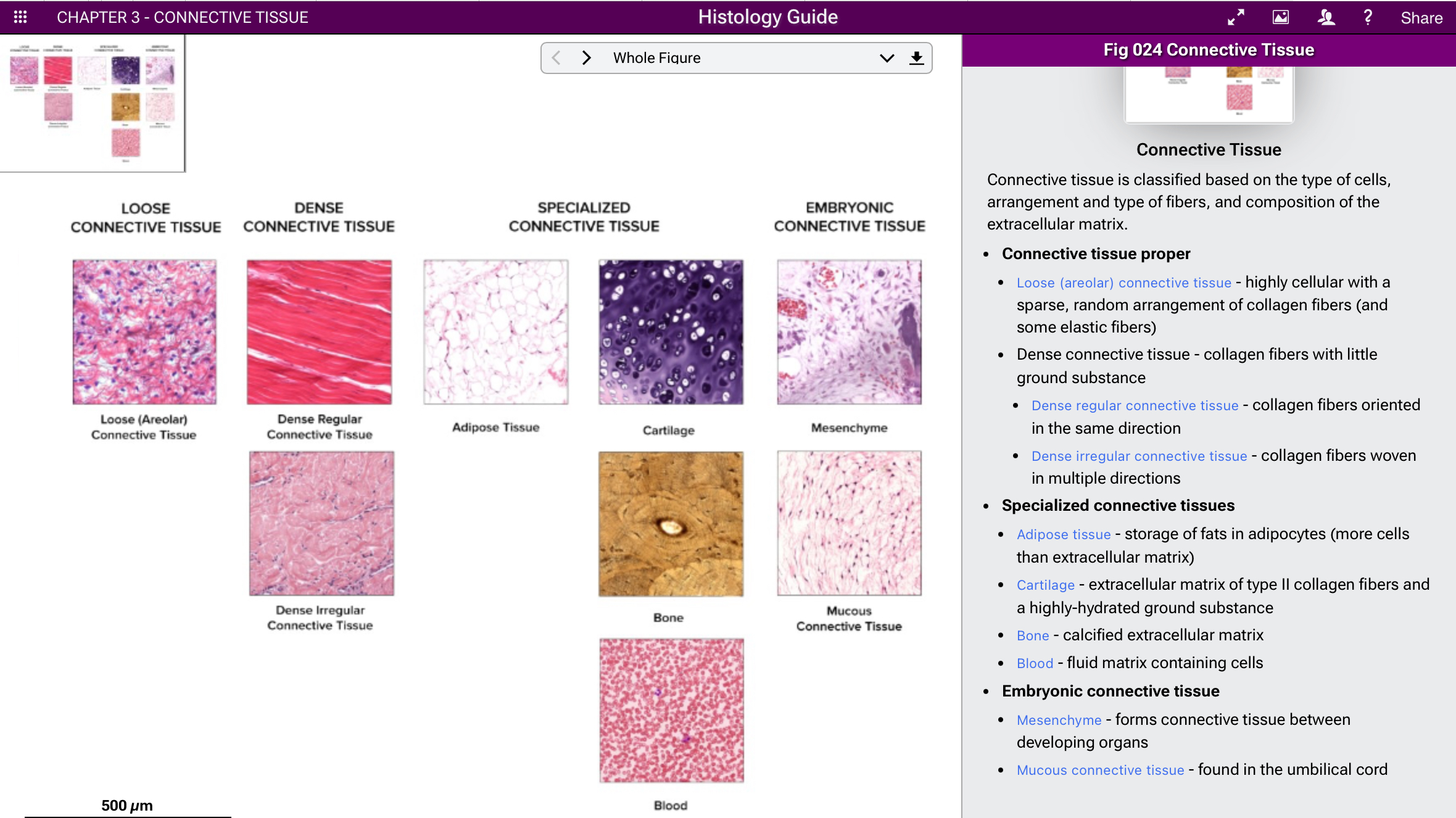
Task: Click the download arrow icon
Action: click(x=916, y=58)
